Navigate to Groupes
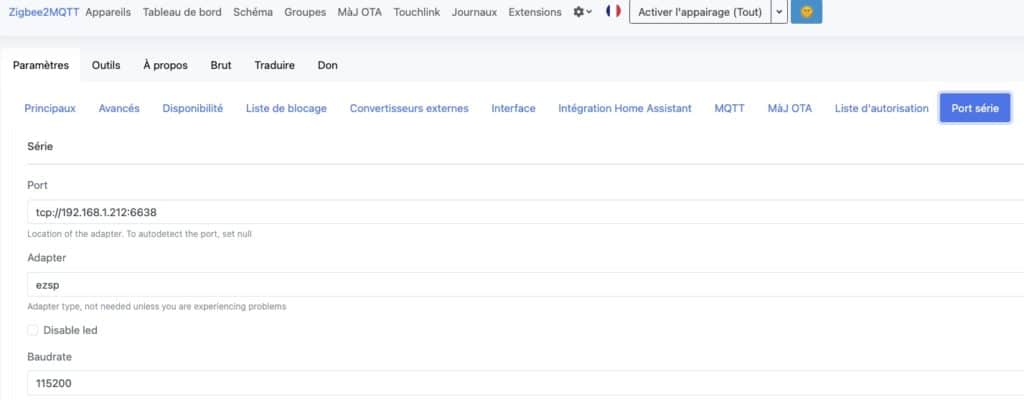 click(x=305, y=12)
